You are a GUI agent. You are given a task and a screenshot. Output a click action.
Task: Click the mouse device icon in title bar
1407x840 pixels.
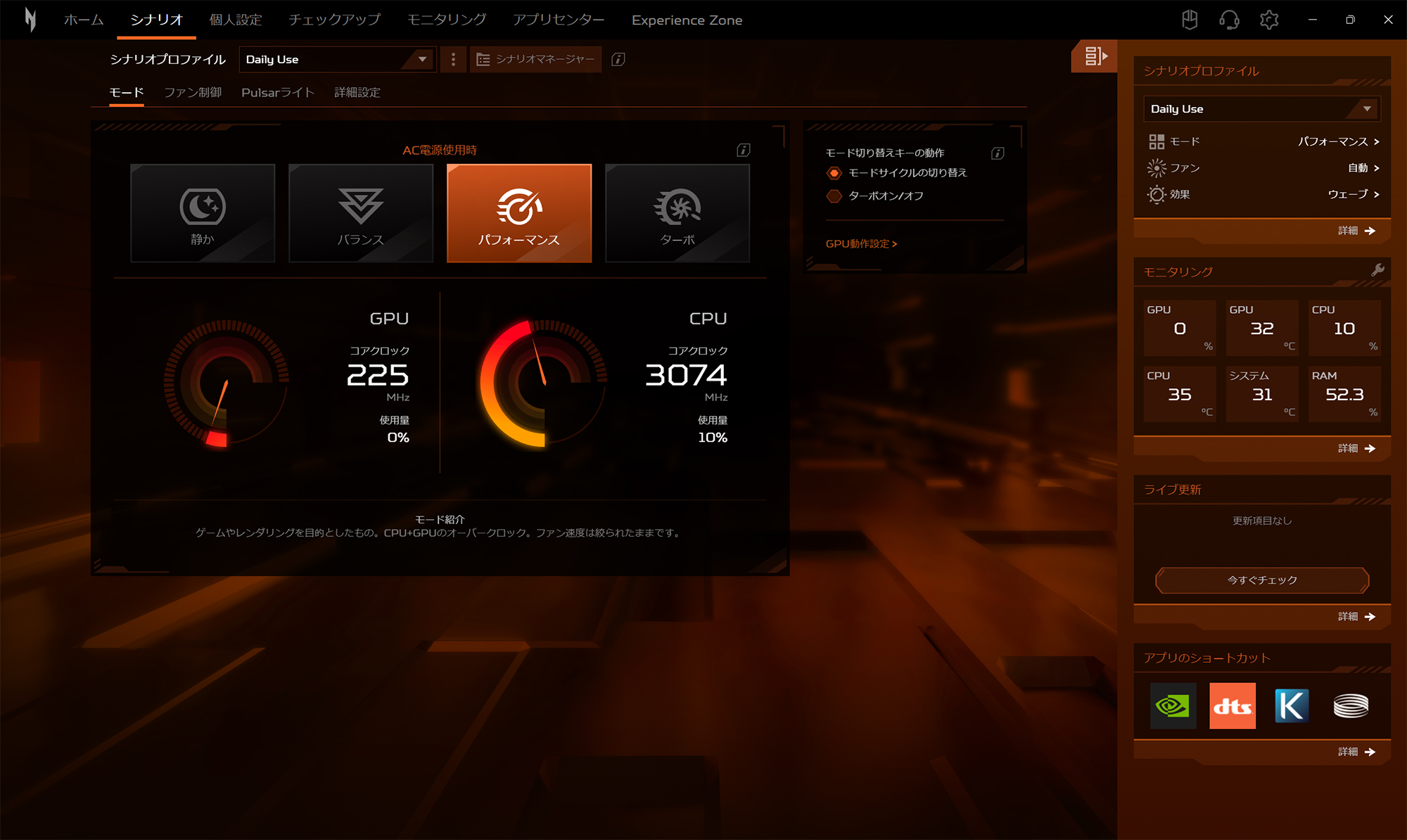coord(1190,20)
